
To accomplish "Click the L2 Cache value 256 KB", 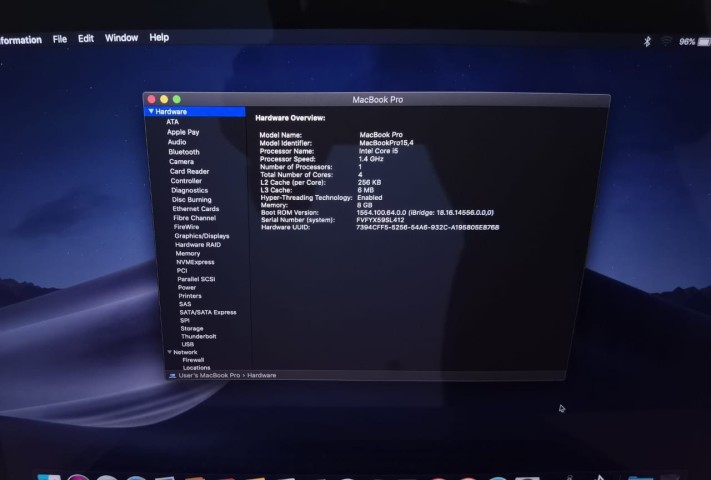I will [x=369, y=182].
